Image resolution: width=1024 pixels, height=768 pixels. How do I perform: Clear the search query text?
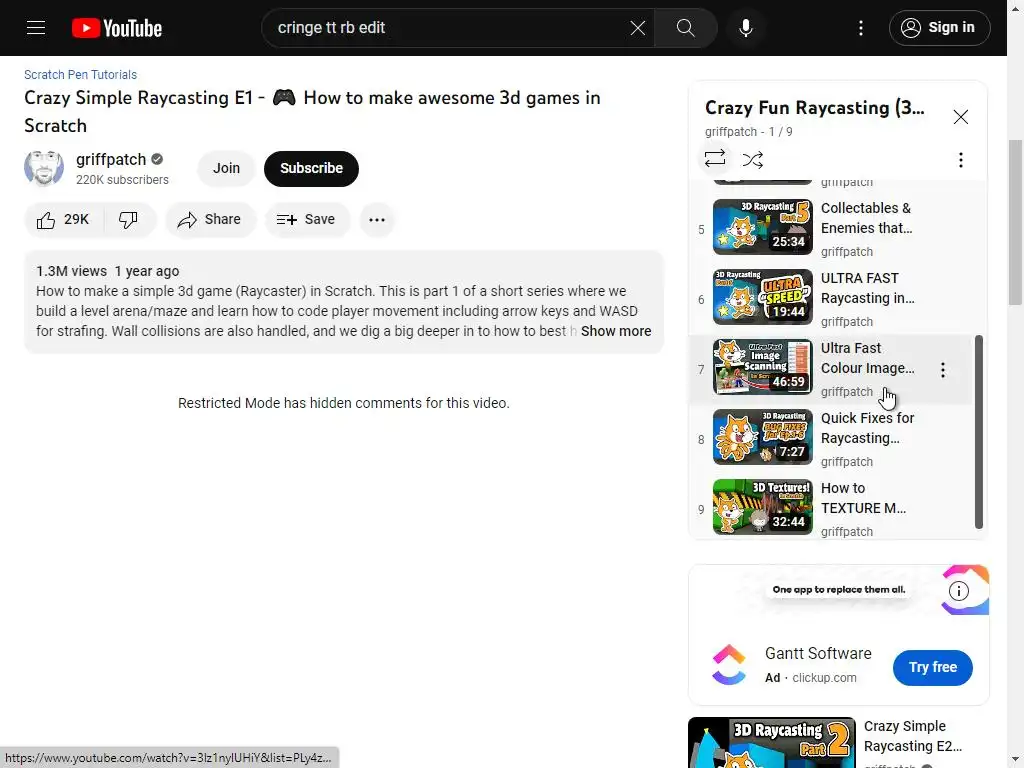[637, 28]
